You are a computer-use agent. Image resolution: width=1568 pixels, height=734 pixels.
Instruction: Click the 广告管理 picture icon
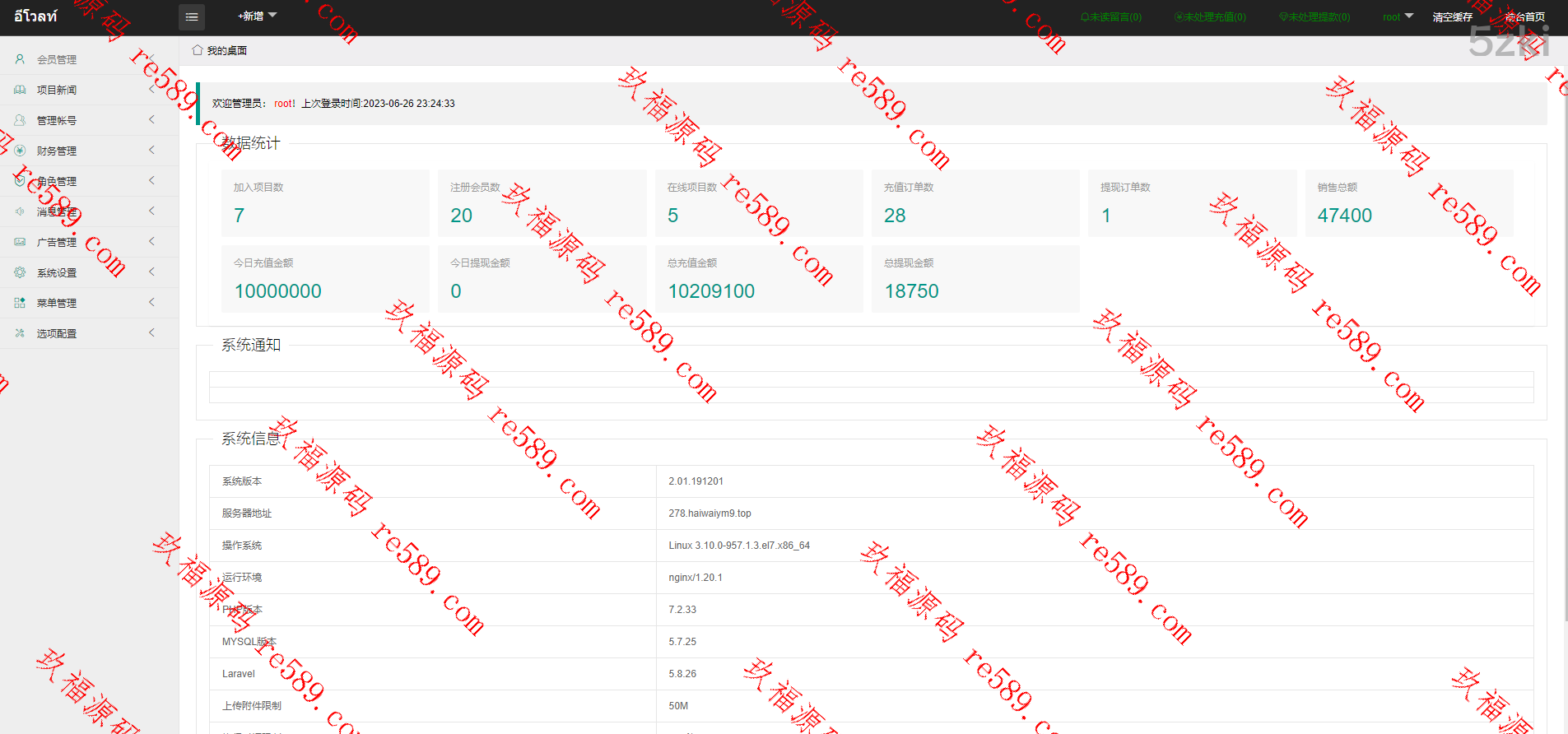click(20, 242)
